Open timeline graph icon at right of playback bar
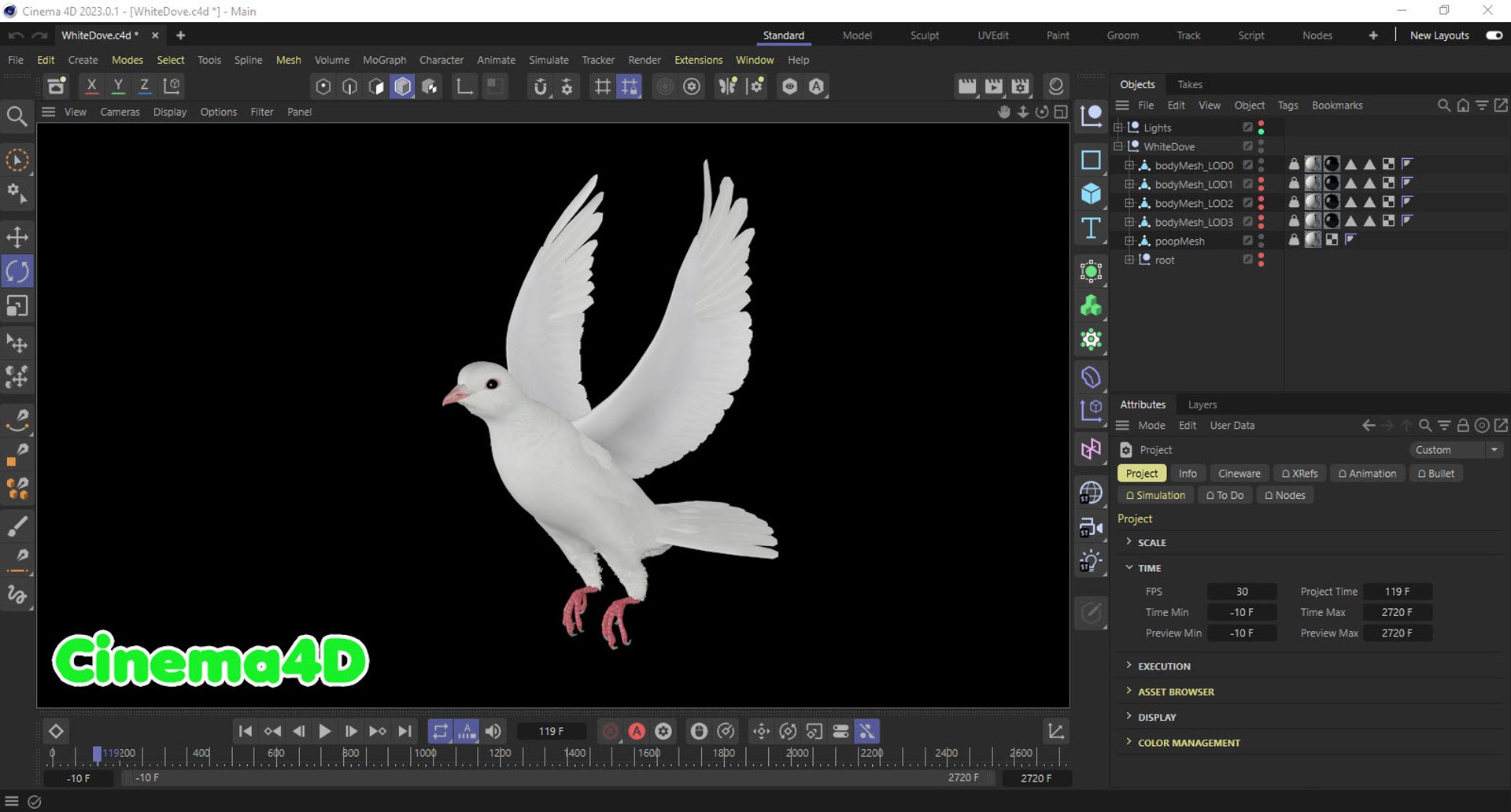1511x812 pixels. (1056, 731)
